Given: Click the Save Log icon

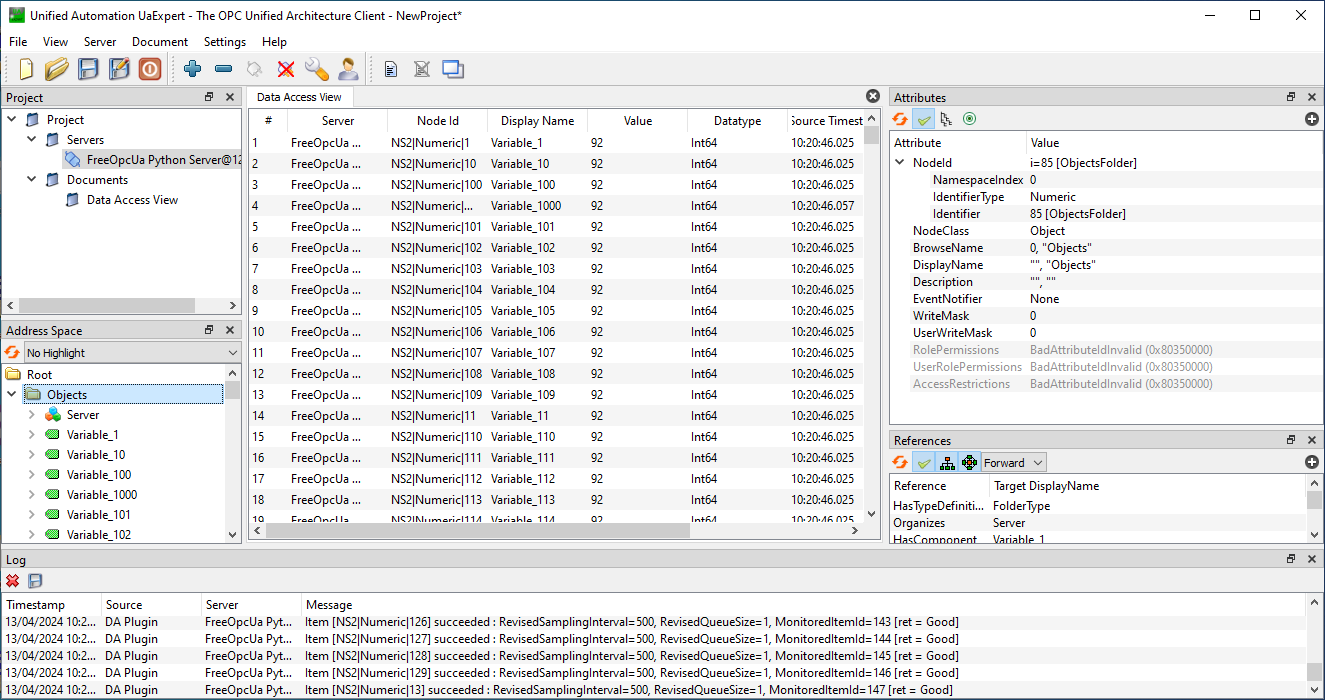Looking at the screenshot, I should [x=34, y=580].
